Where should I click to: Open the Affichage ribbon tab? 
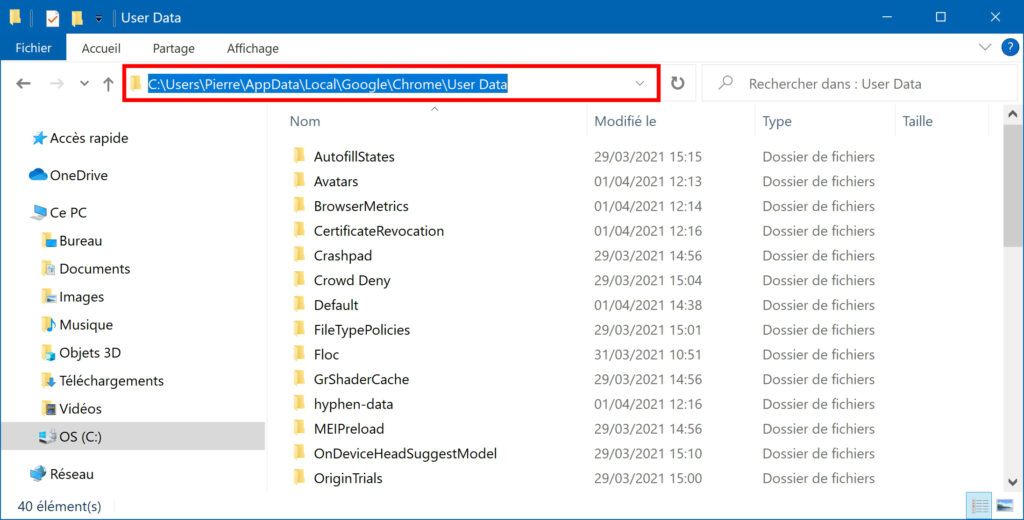(x=253, y=48)
